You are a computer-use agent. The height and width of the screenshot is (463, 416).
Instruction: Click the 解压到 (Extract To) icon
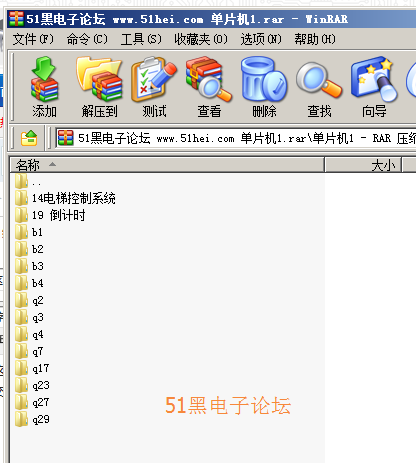coord(99,88)
